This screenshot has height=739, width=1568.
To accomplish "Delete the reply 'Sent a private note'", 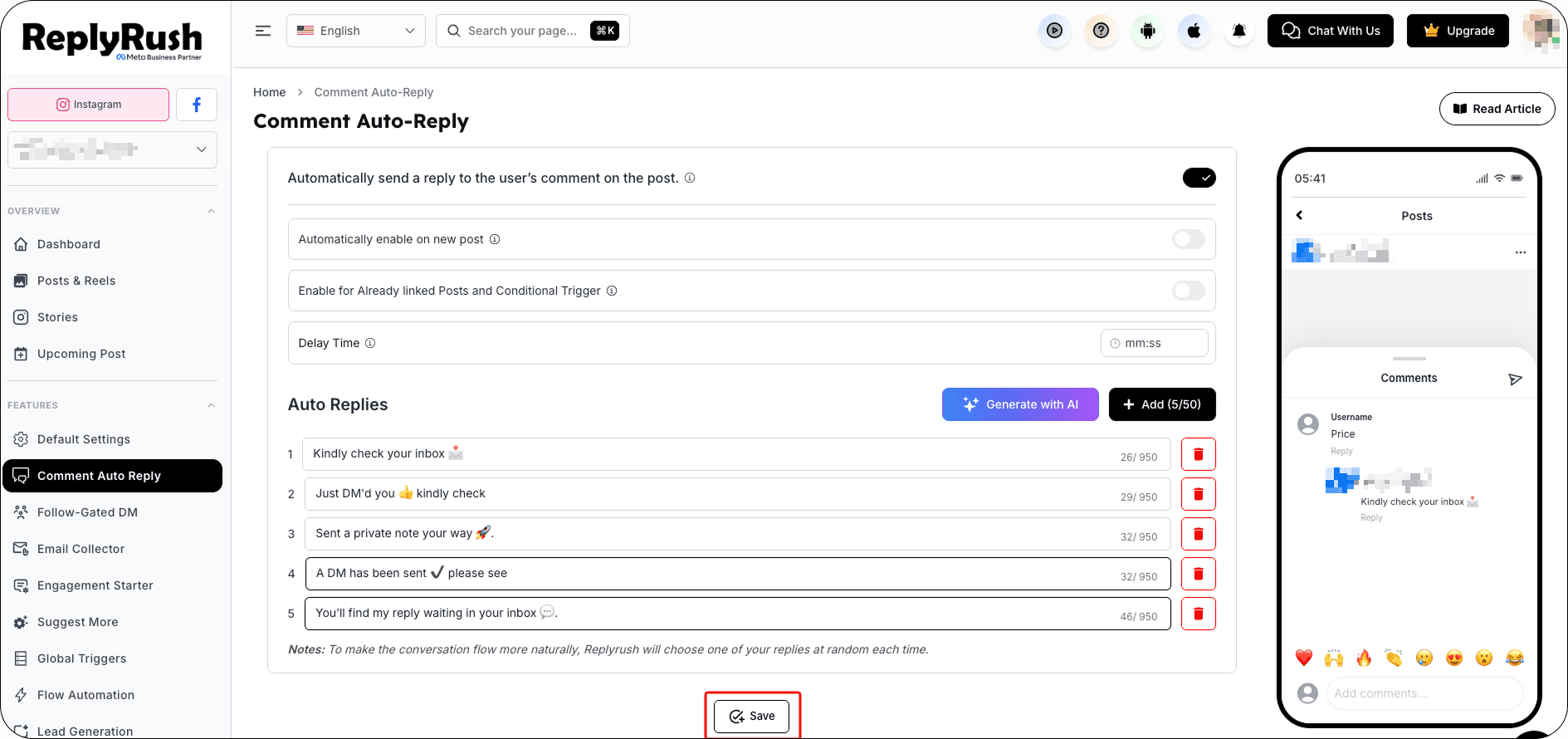I will tap(1199, 534).
